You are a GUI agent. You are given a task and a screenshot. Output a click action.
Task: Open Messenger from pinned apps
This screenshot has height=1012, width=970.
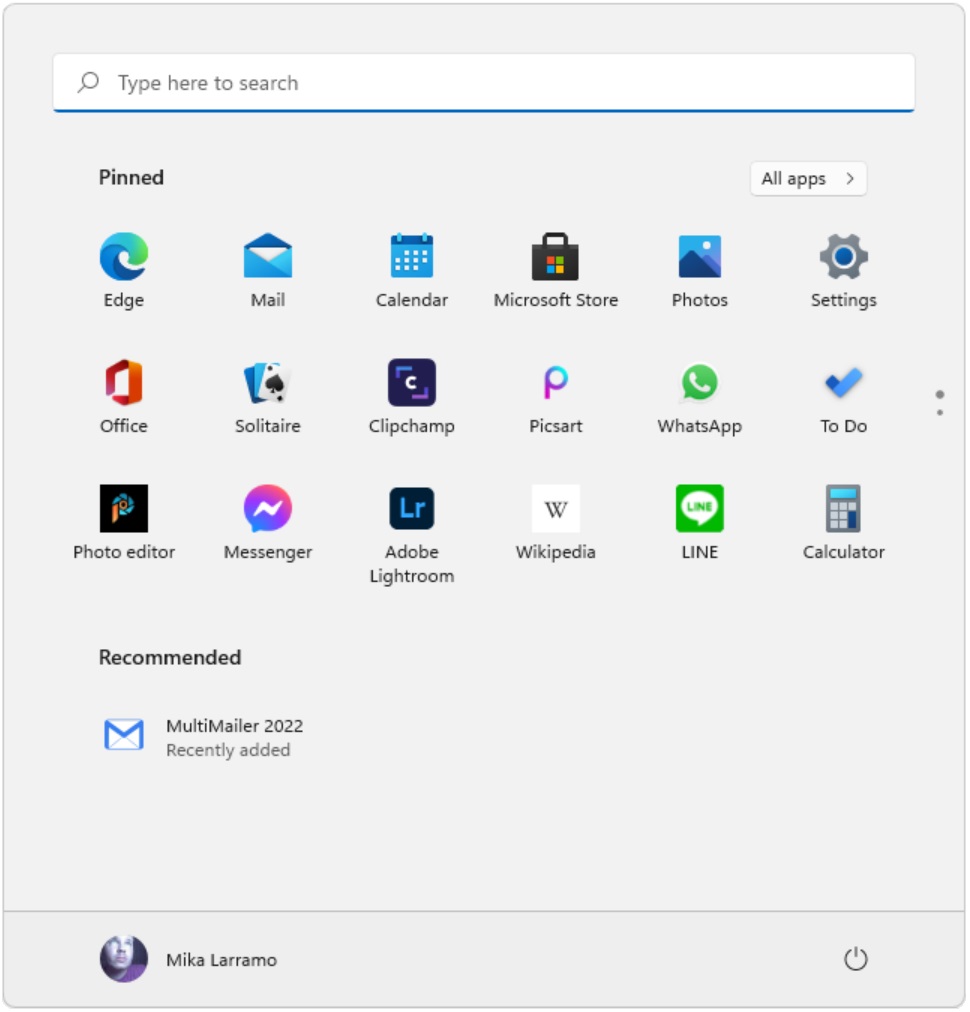pos(268,509)
